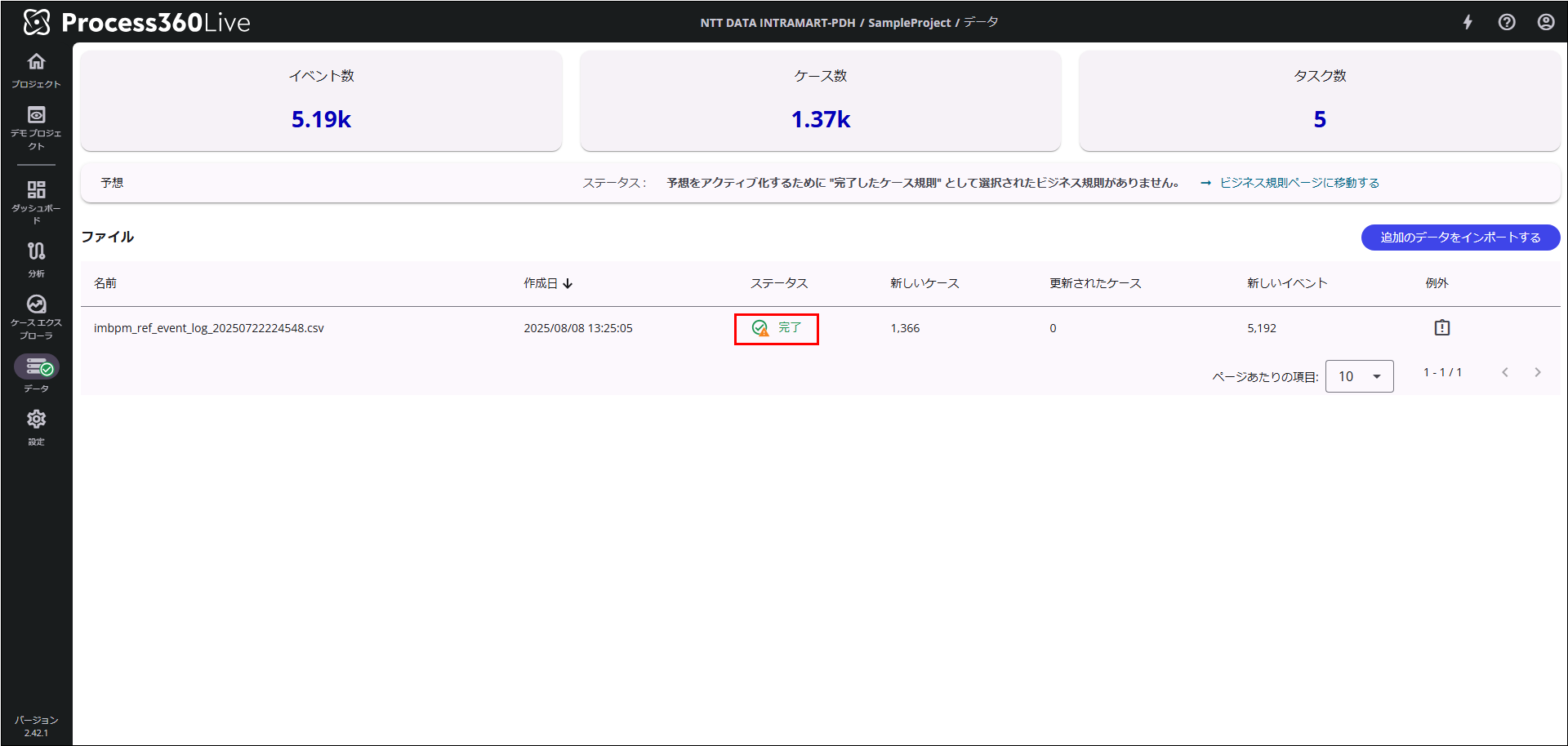Go to the previous page chevron

click(1505, 372)
